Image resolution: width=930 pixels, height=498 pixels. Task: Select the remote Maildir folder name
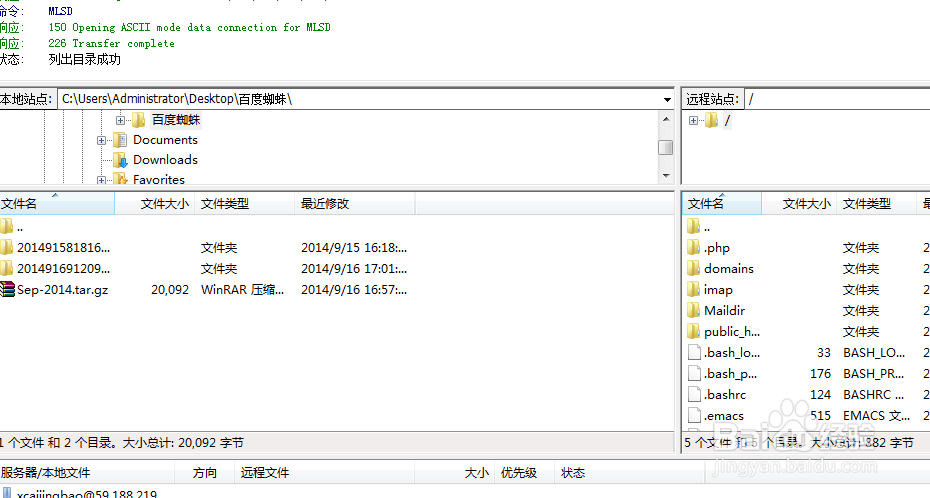[x=724, y=311]
